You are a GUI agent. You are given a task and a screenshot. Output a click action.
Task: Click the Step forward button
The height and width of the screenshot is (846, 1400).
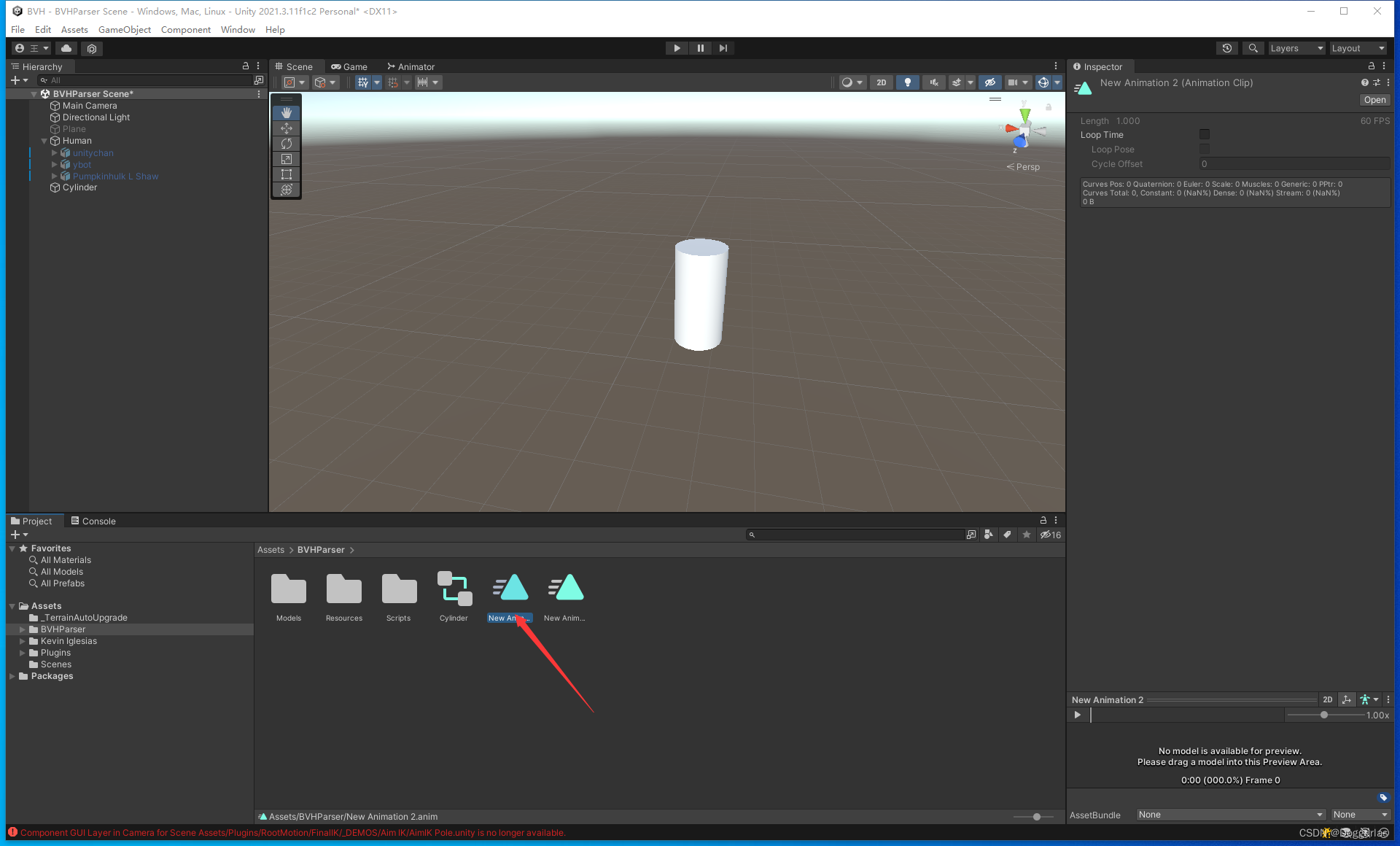pos(723,48)
